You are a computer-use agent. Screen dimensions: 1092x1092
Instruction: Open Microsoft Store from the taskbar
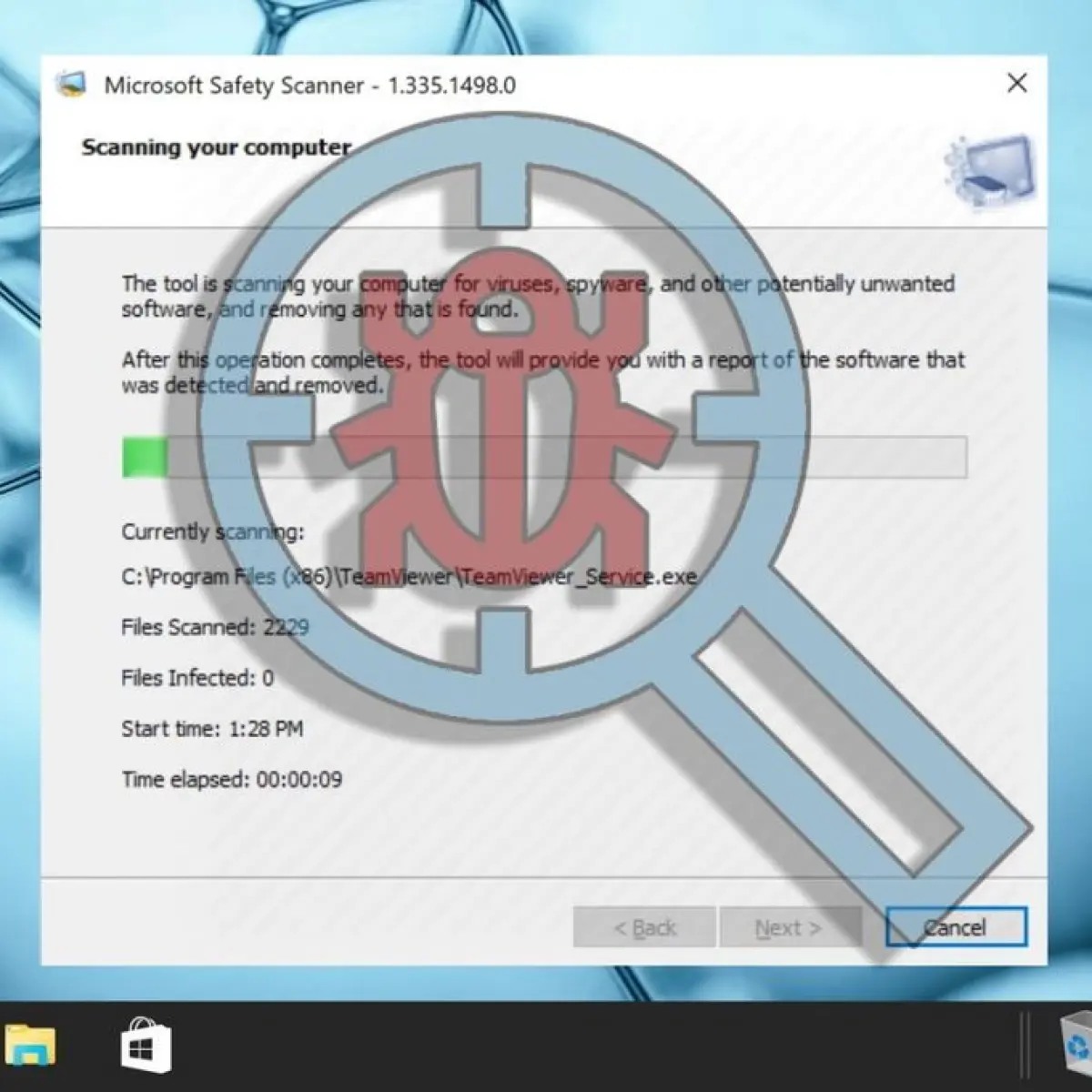(146, 1046)
